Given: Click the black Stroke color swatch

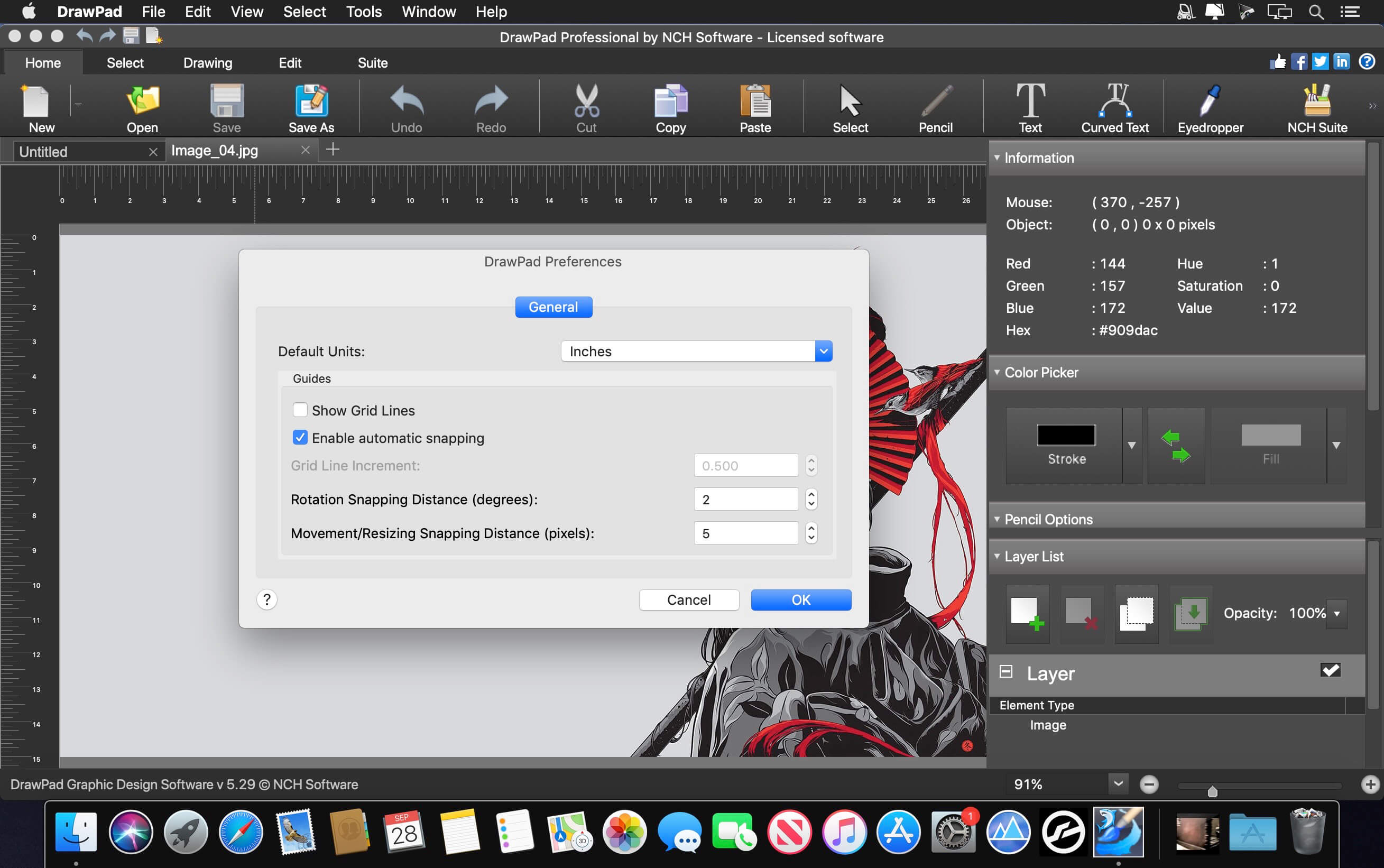Looking at the screenshot, I should click(x=1065, y=436).
